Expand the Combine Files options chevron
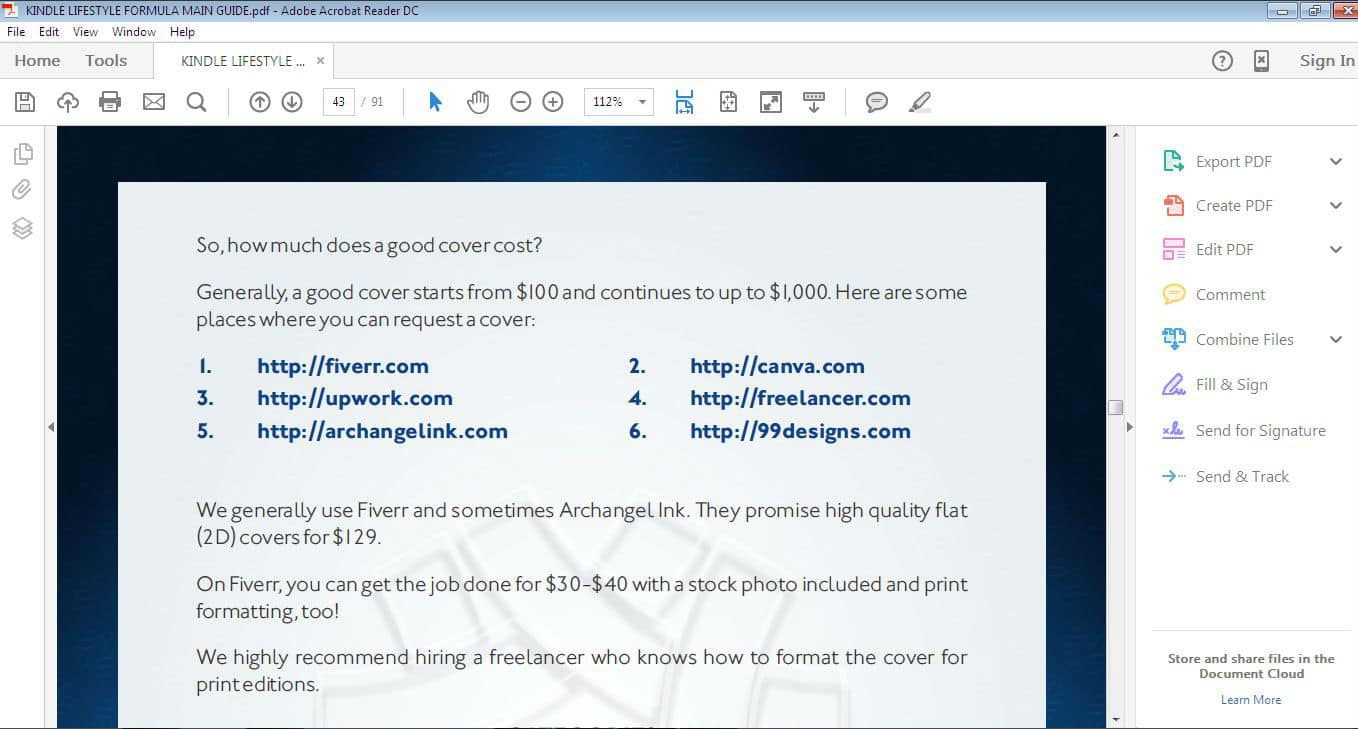This screenshot has width=1358, height=729. pyautogui.click(x=1336, y=339)
